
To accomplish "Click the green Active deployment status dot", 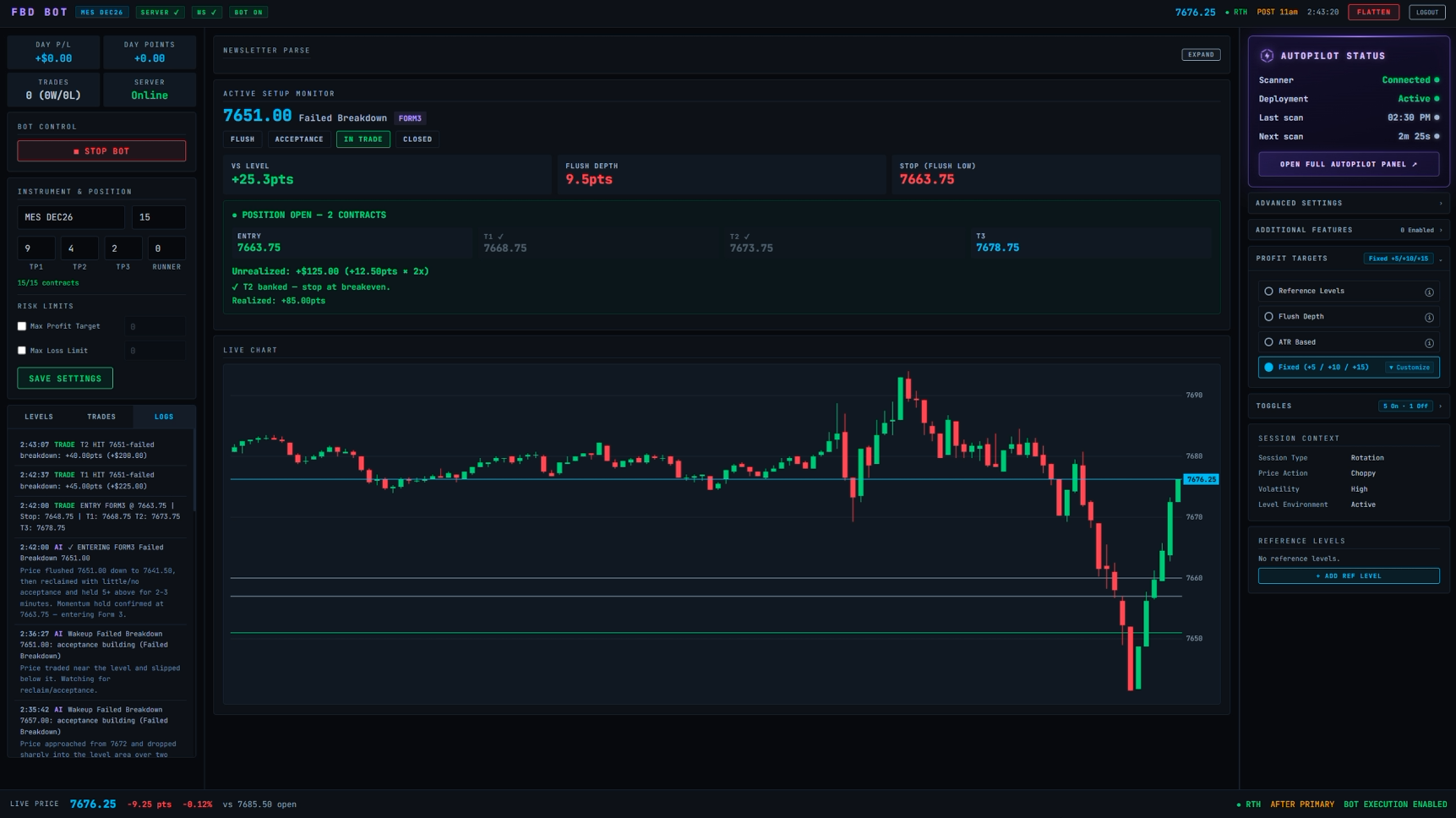I will coord(1437,99).
